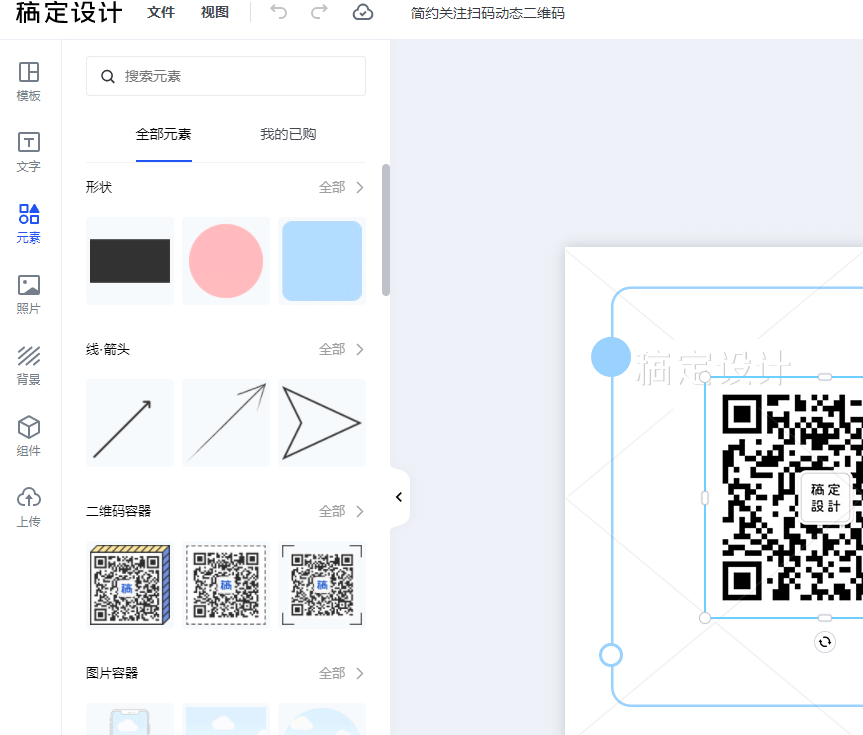
Task: Click the 二维码容器 section heading
Action: pyautogui.click(x=118, y=511)
